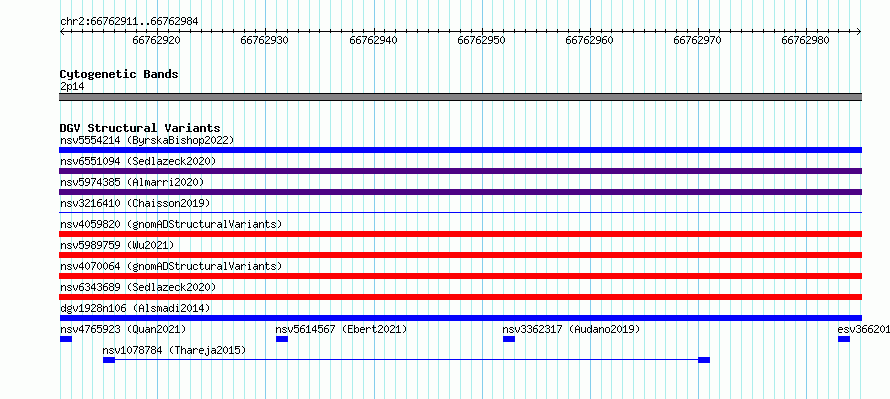Click the small blue block under esv366201
890x399 pixels.
(x=844, y=339)
